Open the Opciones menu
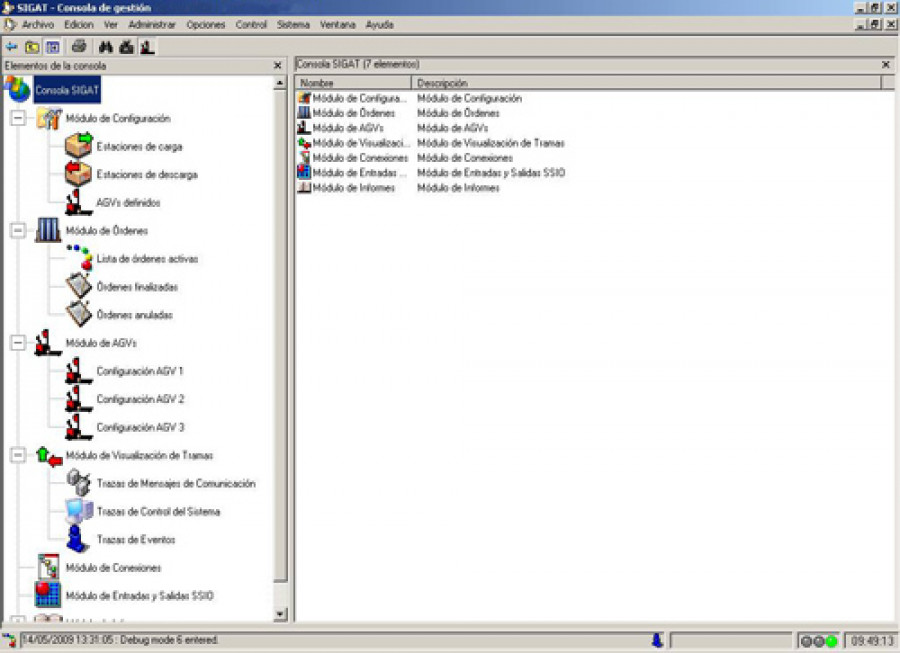The height and width of the screenshot is (653, 900). 205,25
